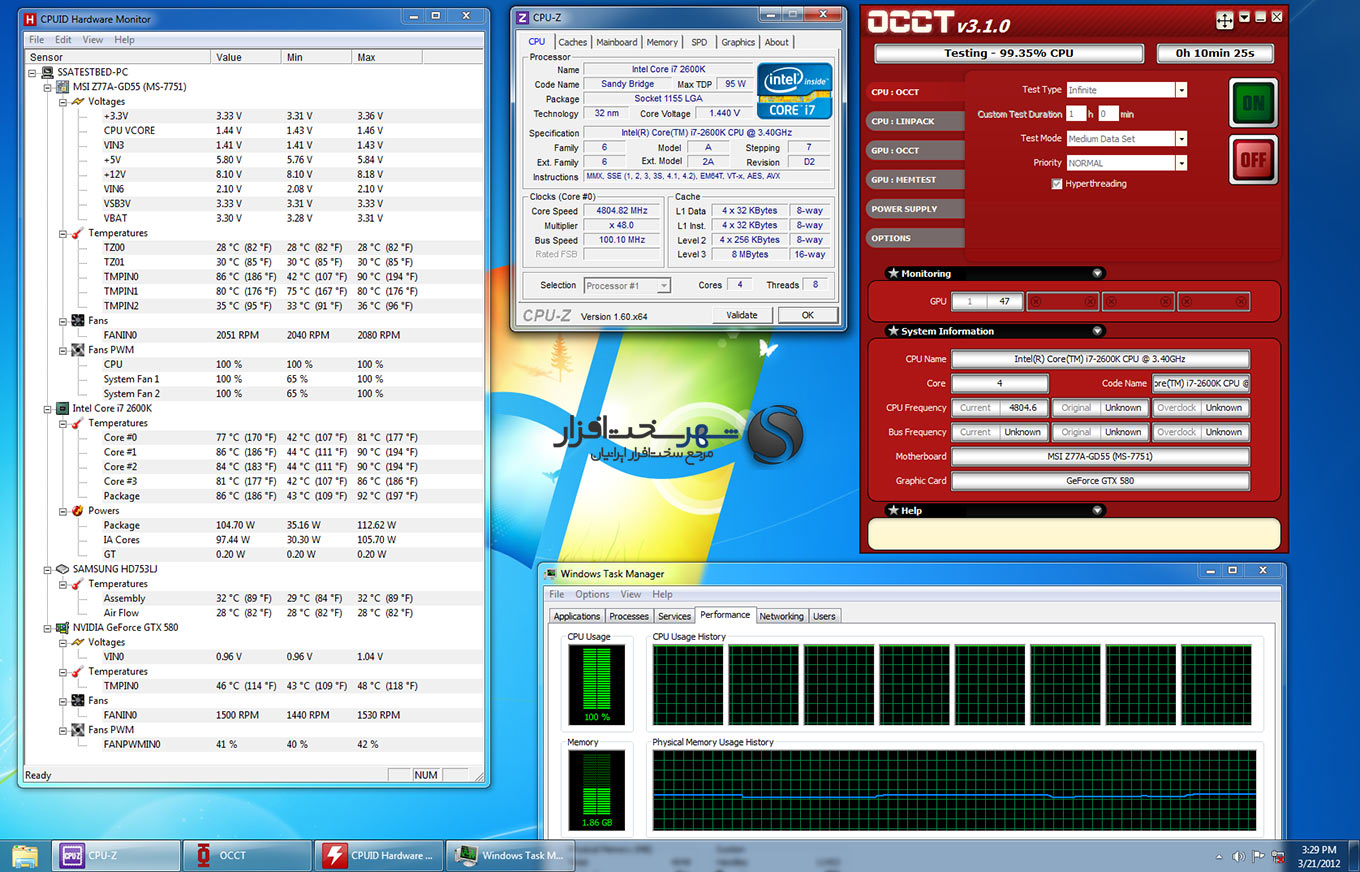The image size is (1360, 872).
Task: Click the star icon beside System Information
Action: (x=893, y=331)
